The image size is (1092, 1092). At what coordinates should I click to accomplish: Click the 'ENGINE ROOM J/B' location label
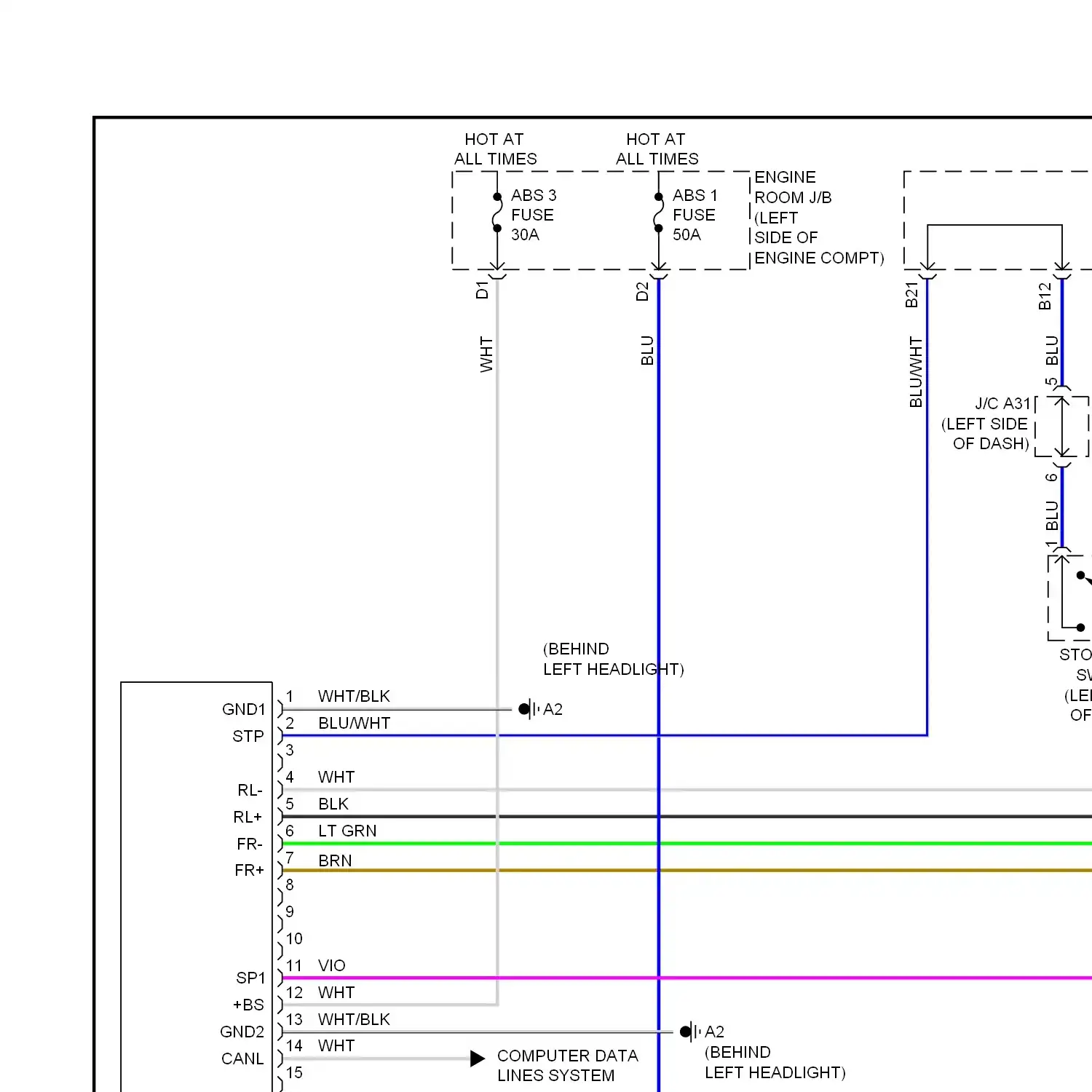[819, 218]
